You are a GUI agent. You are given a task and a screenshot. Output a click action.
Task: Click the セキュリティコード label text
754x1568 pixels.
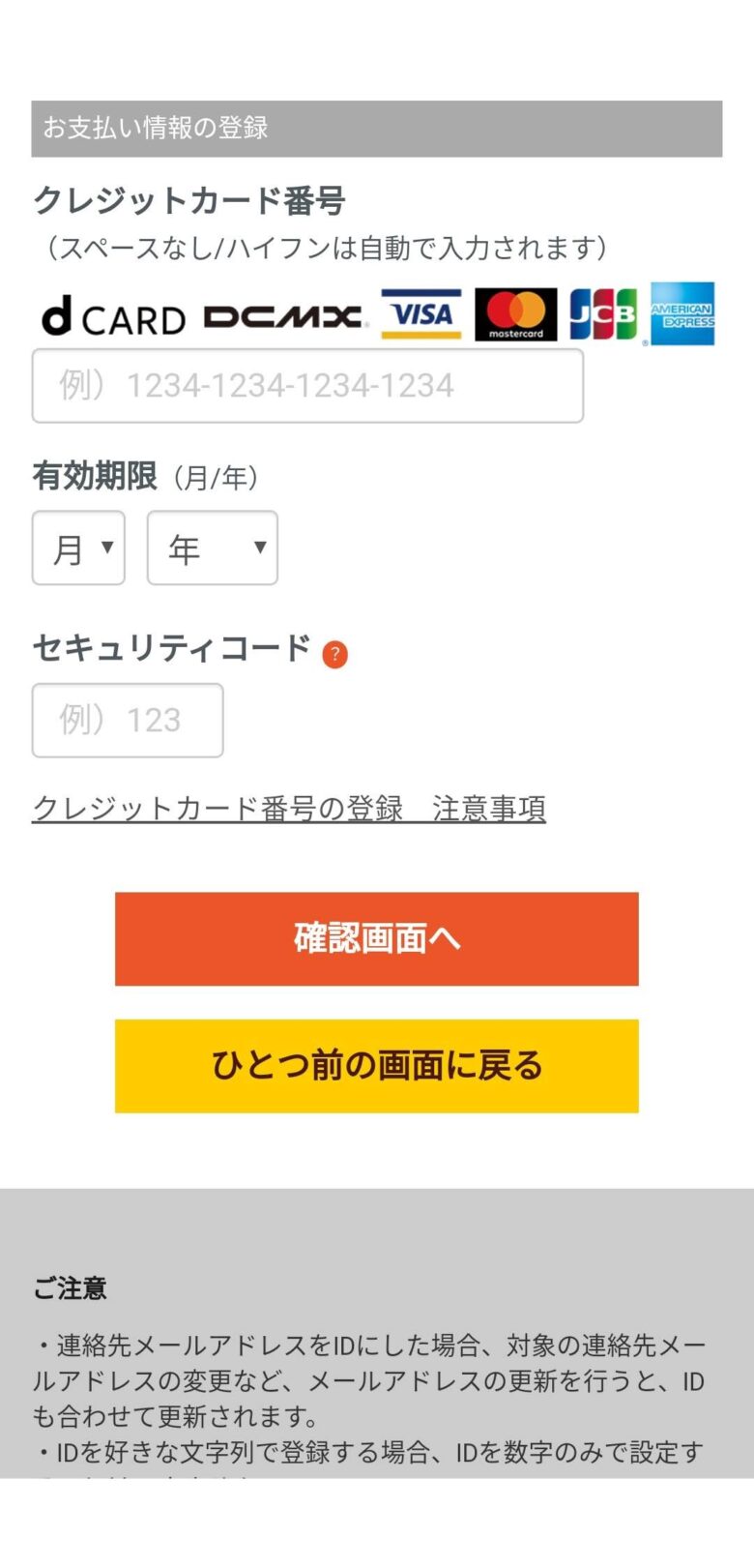point(172,647)
